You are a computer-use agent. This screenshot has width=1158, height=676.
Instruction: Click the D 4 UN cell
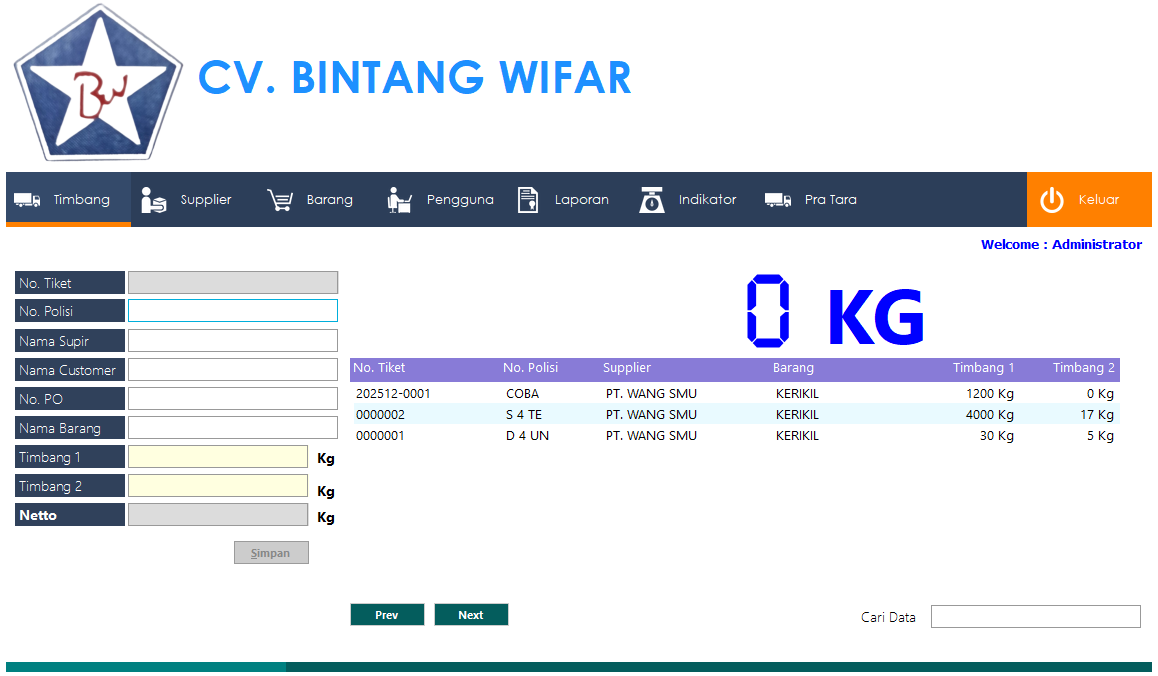tap(527, 435)
